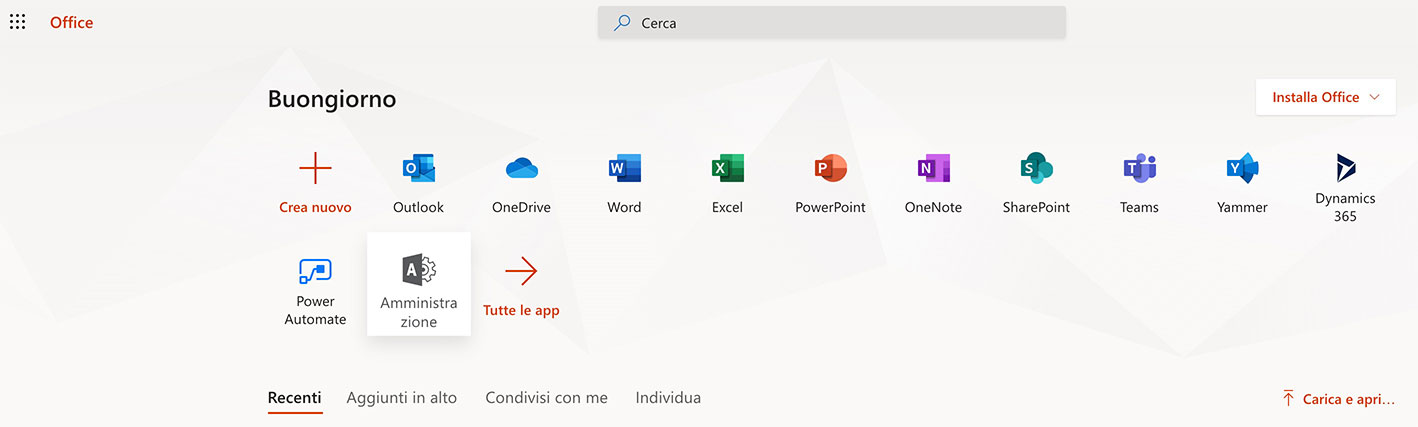Viewport: 1418px width, 427px height.
Task: Open the OneDrive app icon
Action: click(521, 168)
